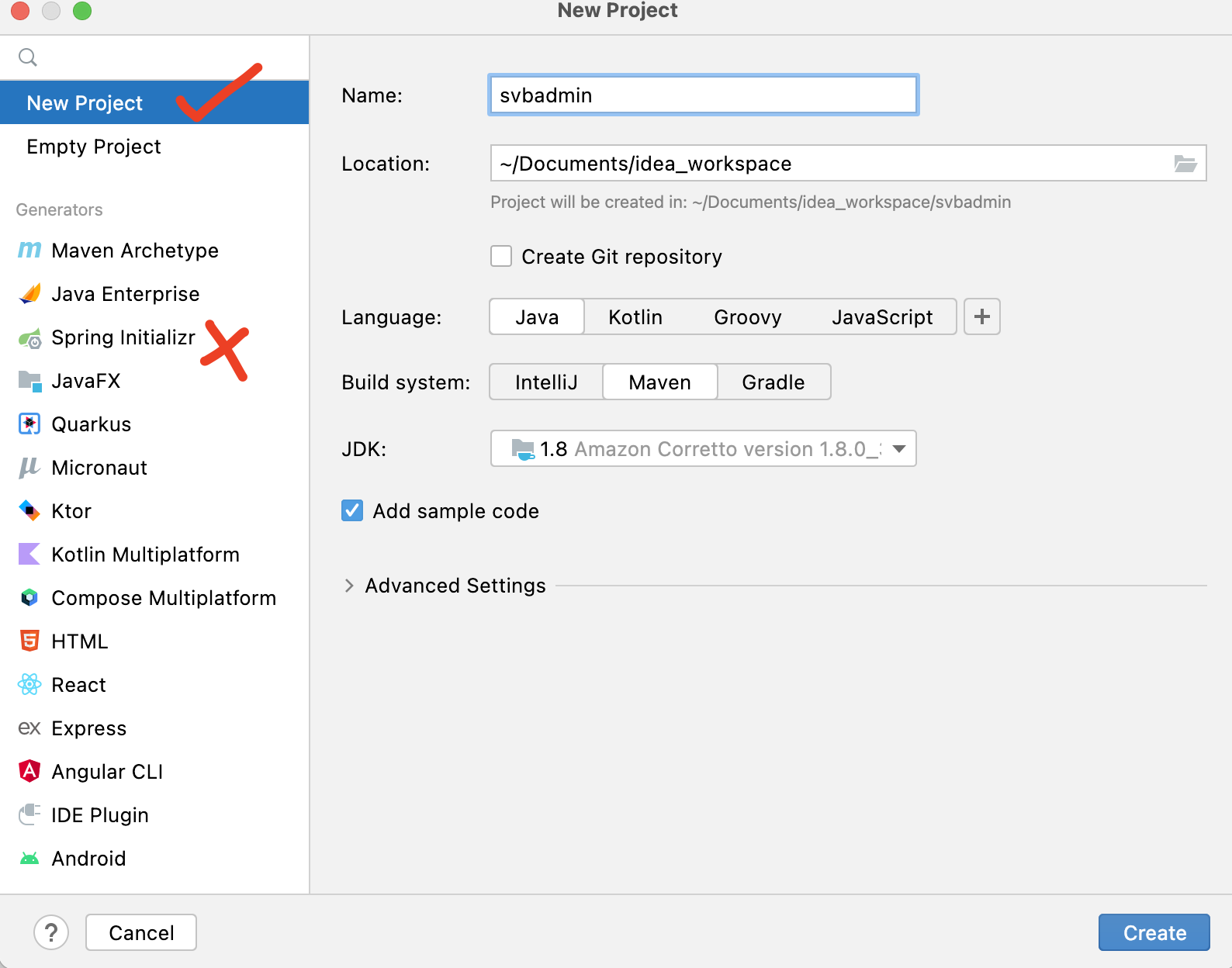Choose HTML generator entry

[154, 641]
